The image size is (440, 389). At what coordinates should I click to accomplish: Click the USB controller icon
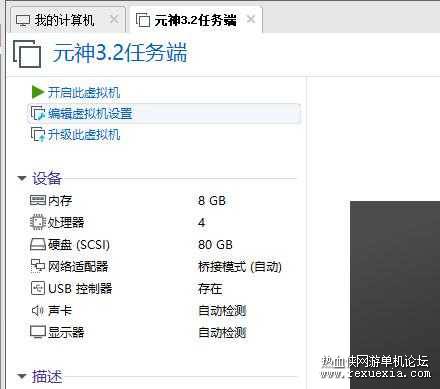coord(38,288)
